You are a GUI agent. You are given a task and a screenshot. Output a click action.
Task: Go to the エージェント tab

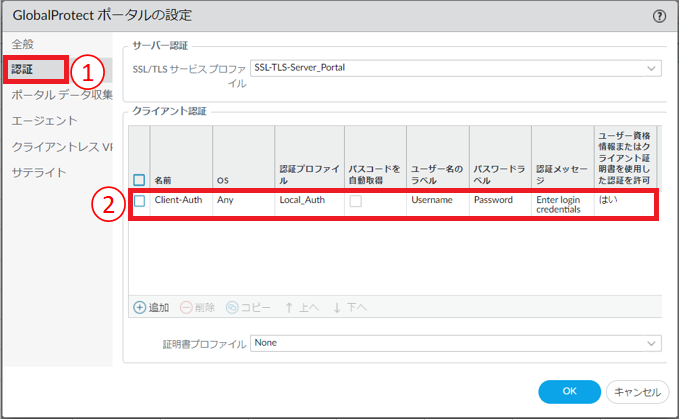(44, 121)
